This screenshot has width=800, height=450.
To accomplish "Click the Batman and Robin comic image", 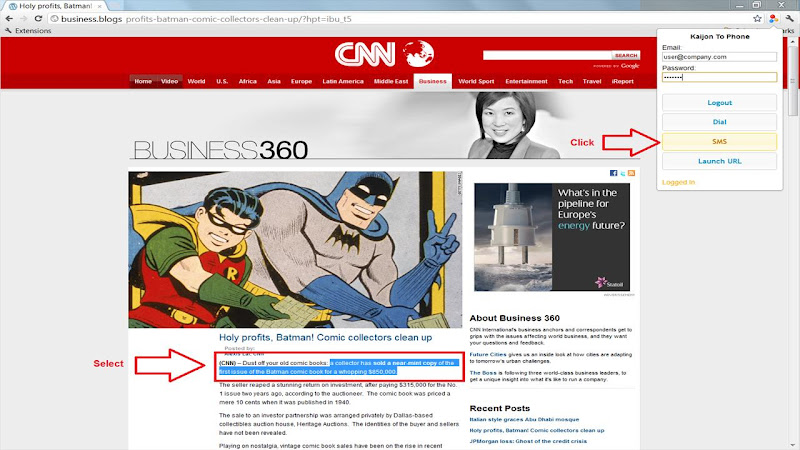I will [295, 249].
